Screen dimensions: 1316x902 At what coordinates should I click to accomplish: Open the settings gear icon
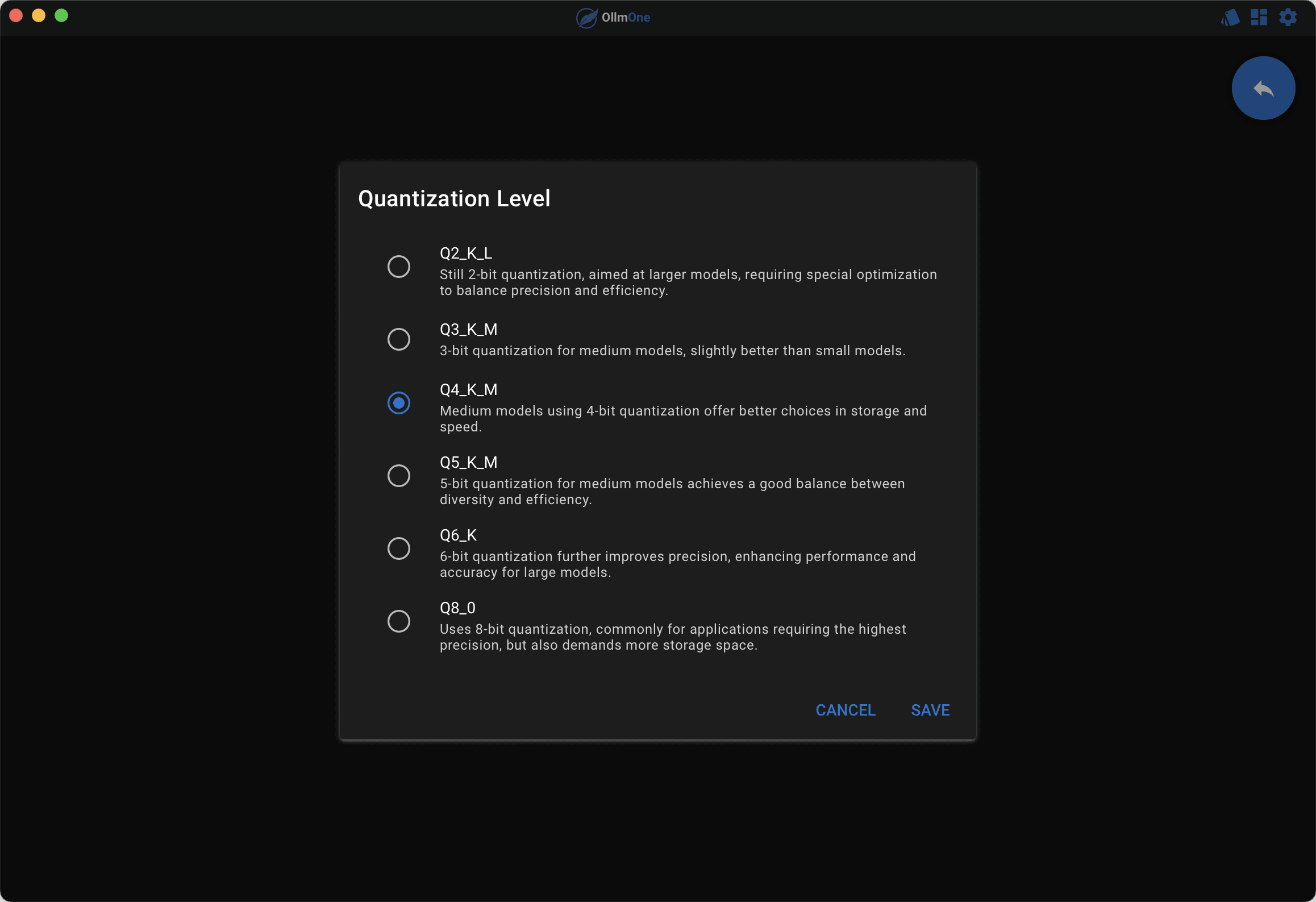pos(1288,18)
